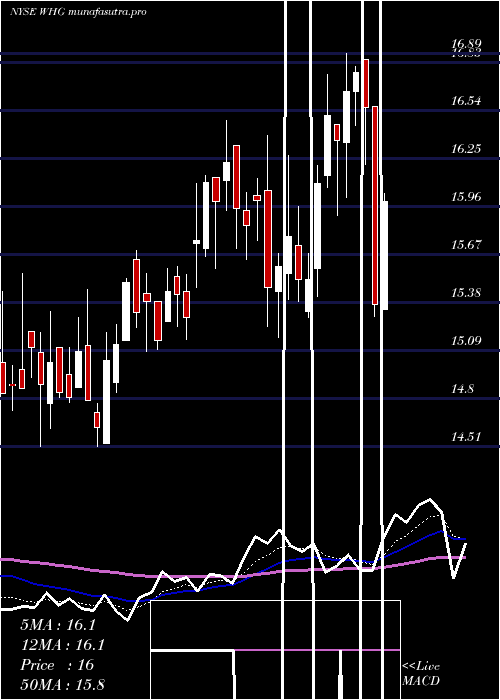Click the 15.38 price level label

(466, 293)
